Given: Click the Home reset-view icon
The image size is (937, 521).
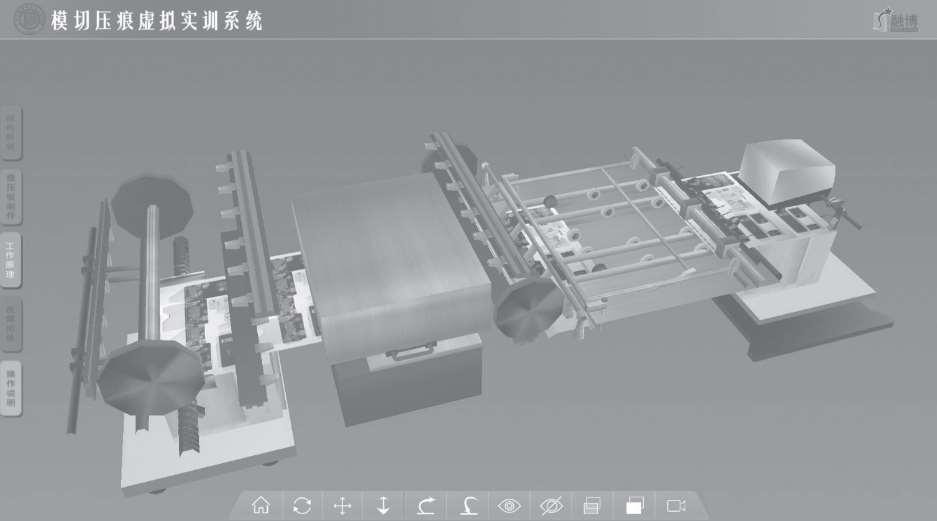Looking at the screenshot, I should tap(261, 506).
